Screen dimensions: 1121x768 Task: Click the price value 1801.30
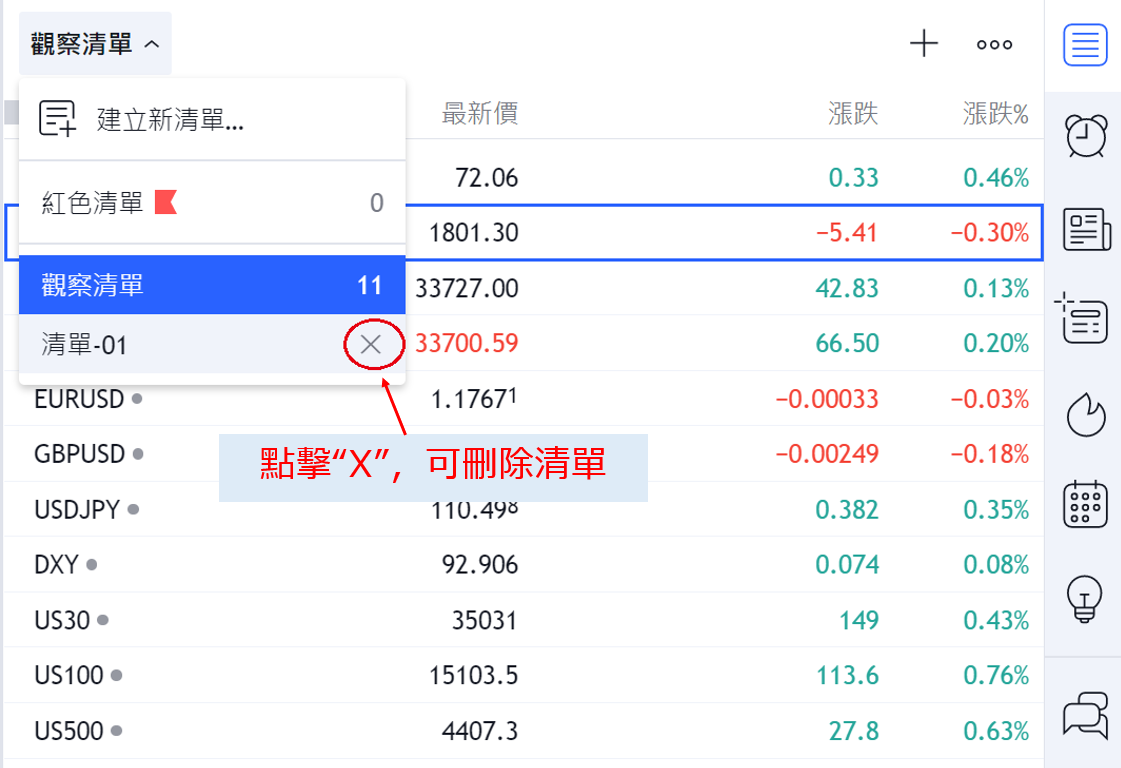click(x=473, y=232)
